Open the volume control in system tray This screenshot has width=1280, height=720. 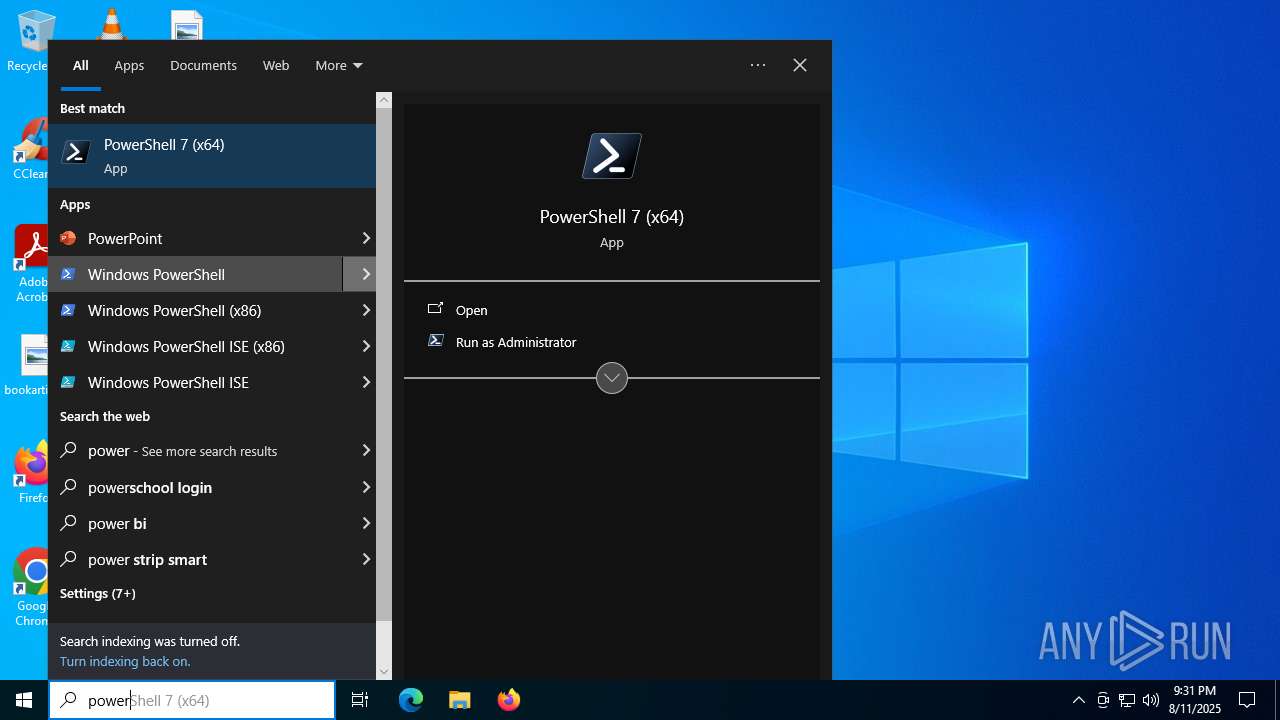point(1151,700)
